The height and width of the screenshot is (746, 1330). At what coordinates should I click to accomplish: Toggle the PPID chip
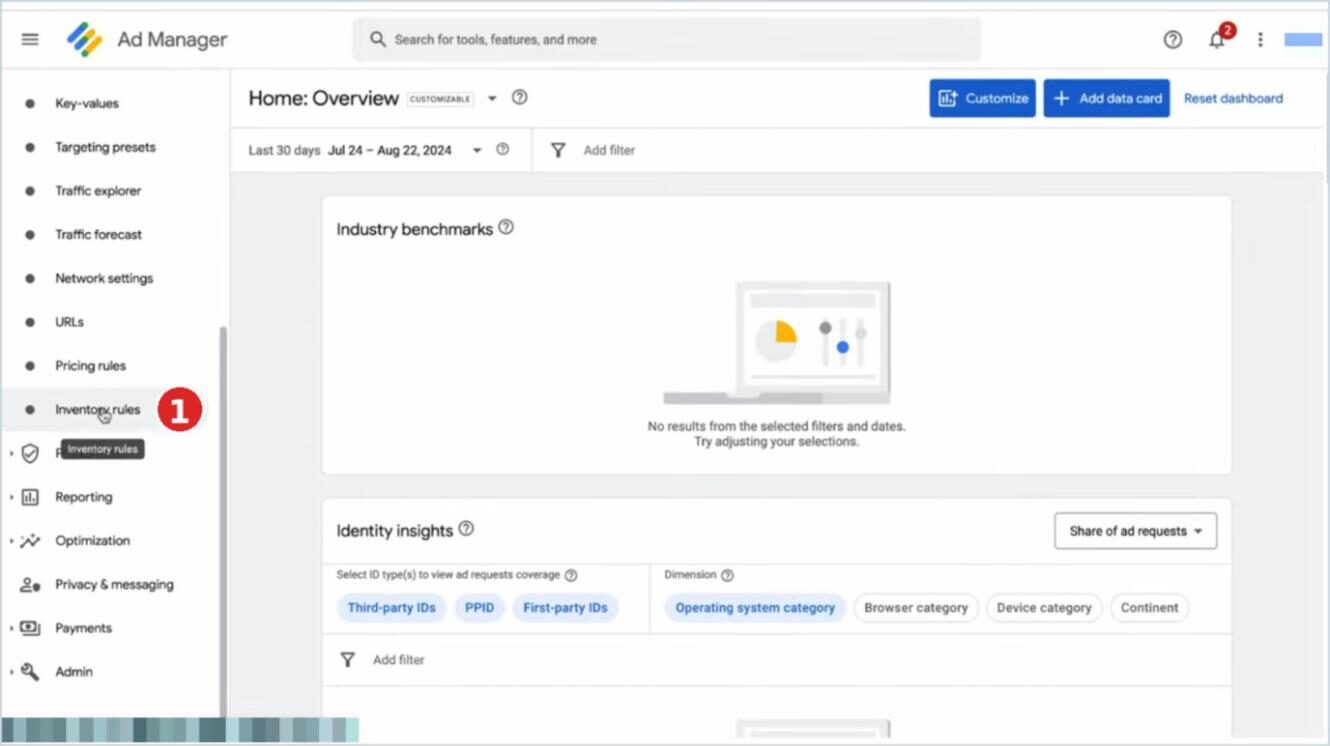[x=479, y=608]
